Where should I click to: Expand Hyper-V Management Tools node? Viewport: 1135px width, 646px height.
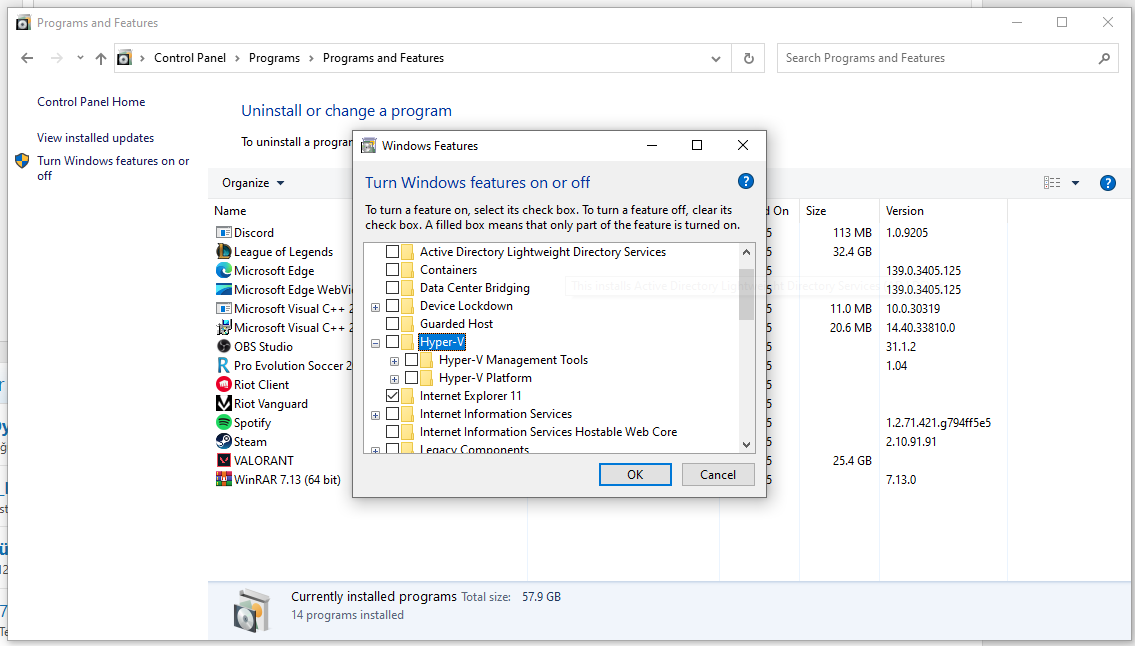click(394, 361)
